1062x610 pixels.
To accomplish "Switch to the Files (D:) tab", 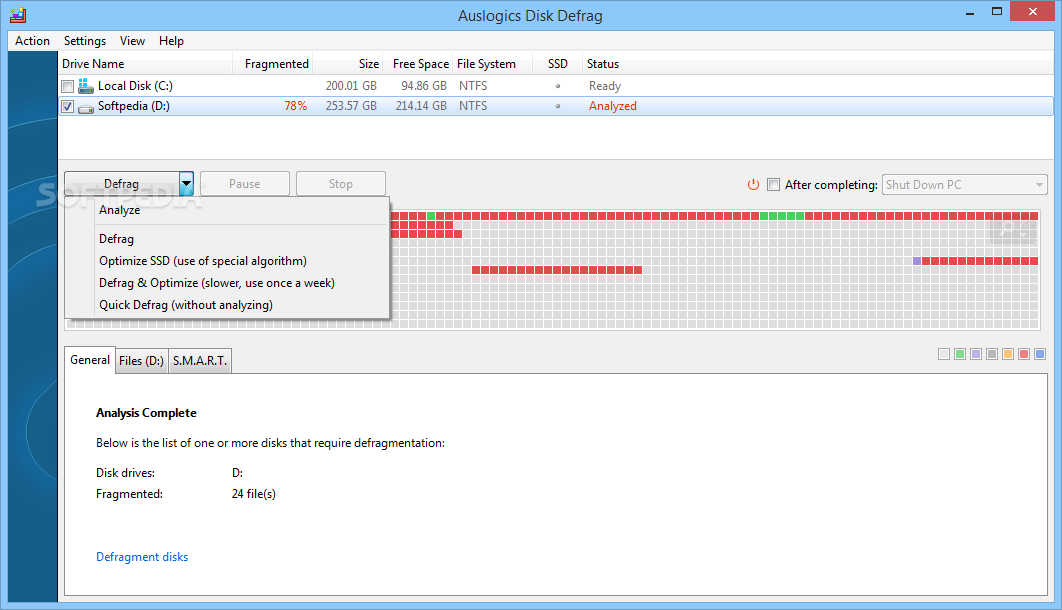I will tap(142, 361).
